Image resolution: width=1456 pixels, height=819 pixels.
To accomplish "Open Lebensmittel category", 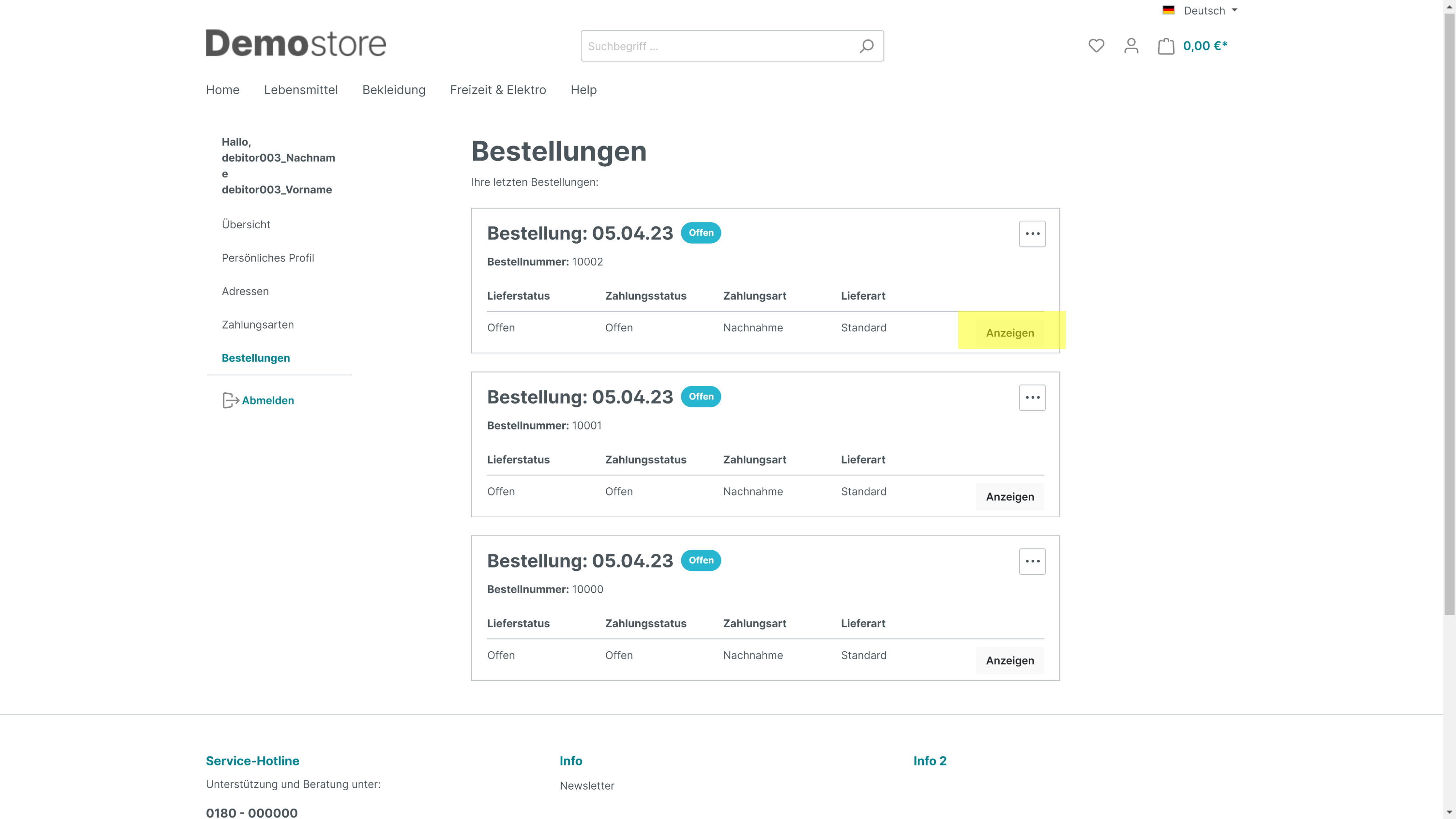I will [x=301, y=90].
